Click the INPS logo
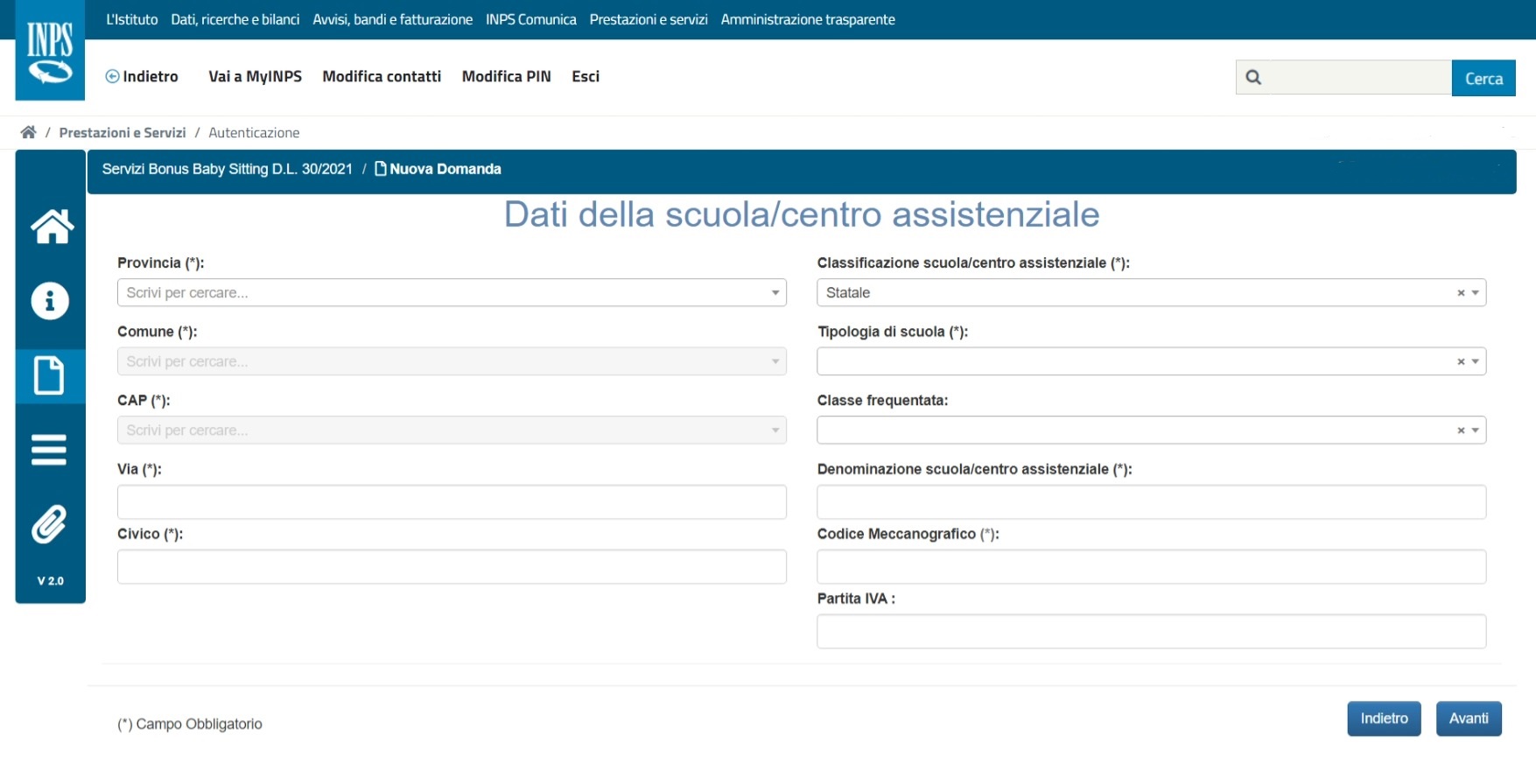Image resolution: width=1536 pixels, height=784 pixels. click(50, 50)
